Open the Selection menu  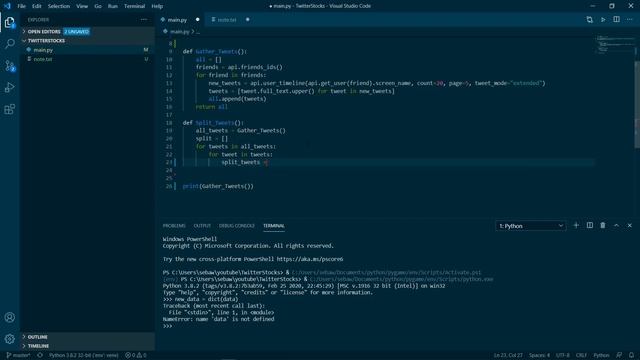tap(59, 6)
